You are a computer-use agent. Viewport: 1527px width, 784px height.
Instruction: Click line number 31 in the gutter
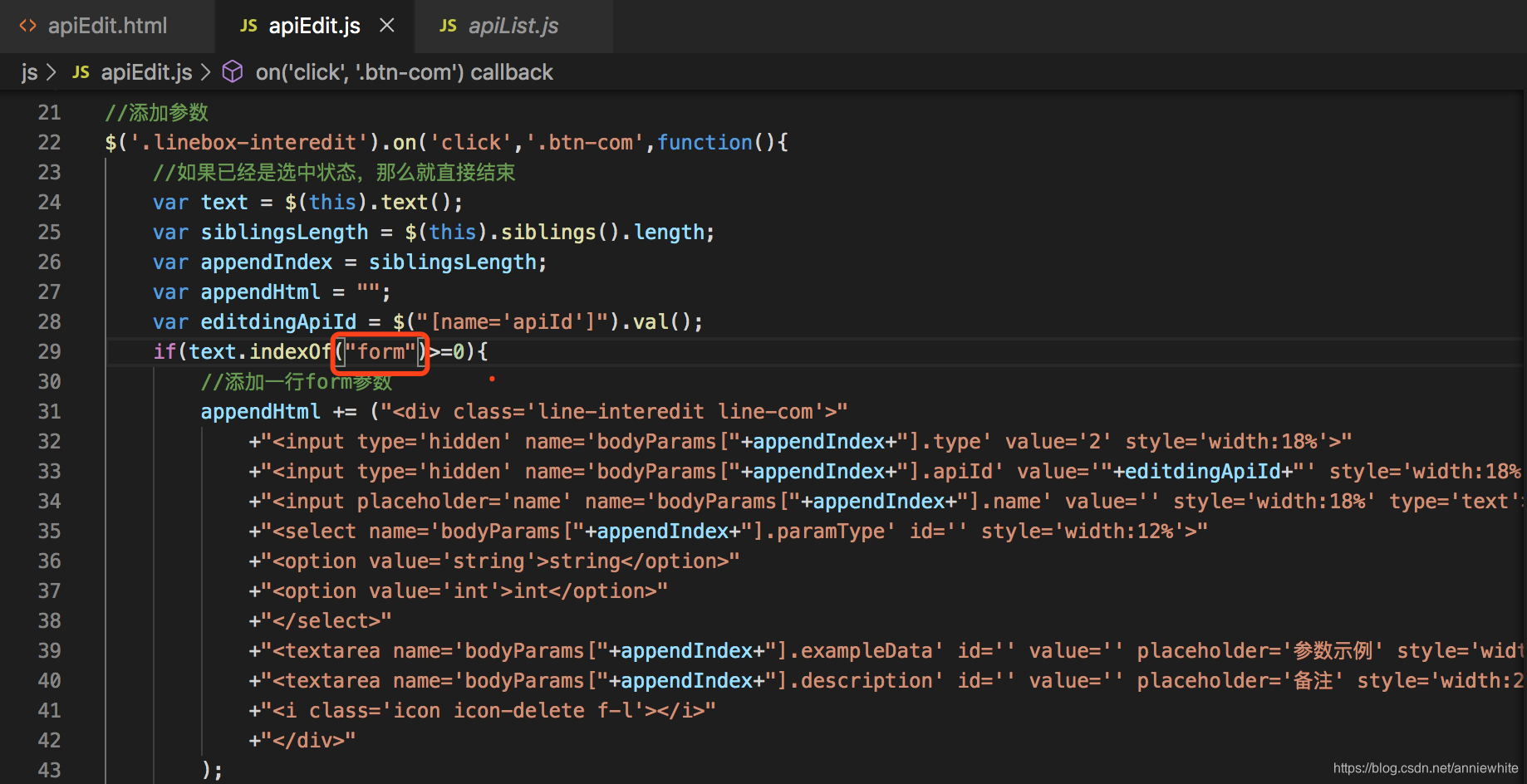click(49, 411)
